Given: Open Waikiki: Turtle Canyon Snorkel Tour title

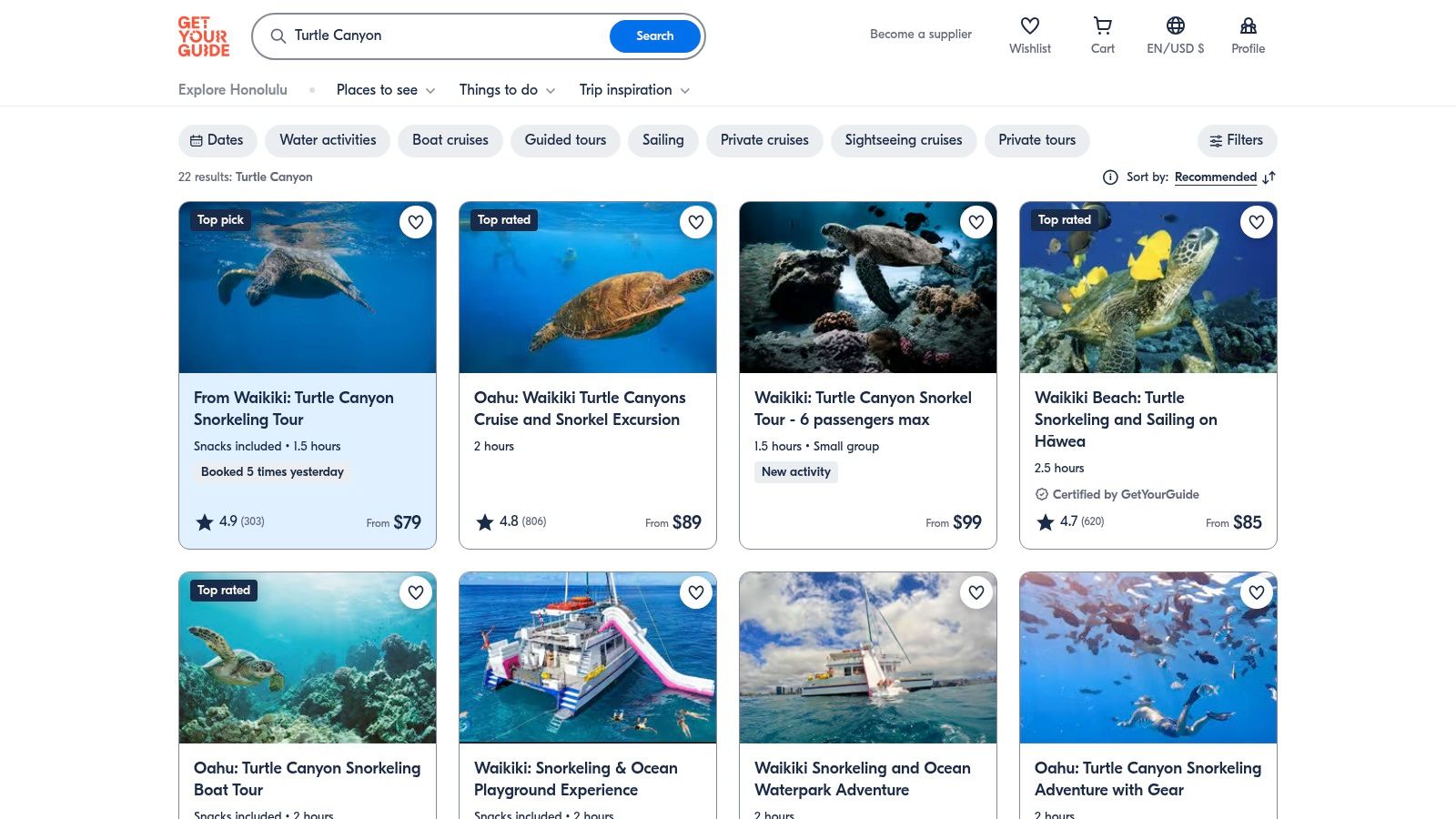Looking at the screenshot, I should (863, 409).
